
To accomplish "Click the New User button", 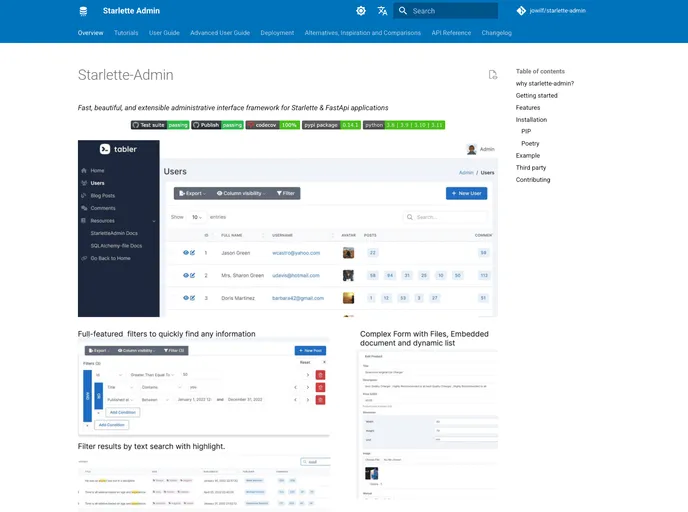I will [466, 193].
